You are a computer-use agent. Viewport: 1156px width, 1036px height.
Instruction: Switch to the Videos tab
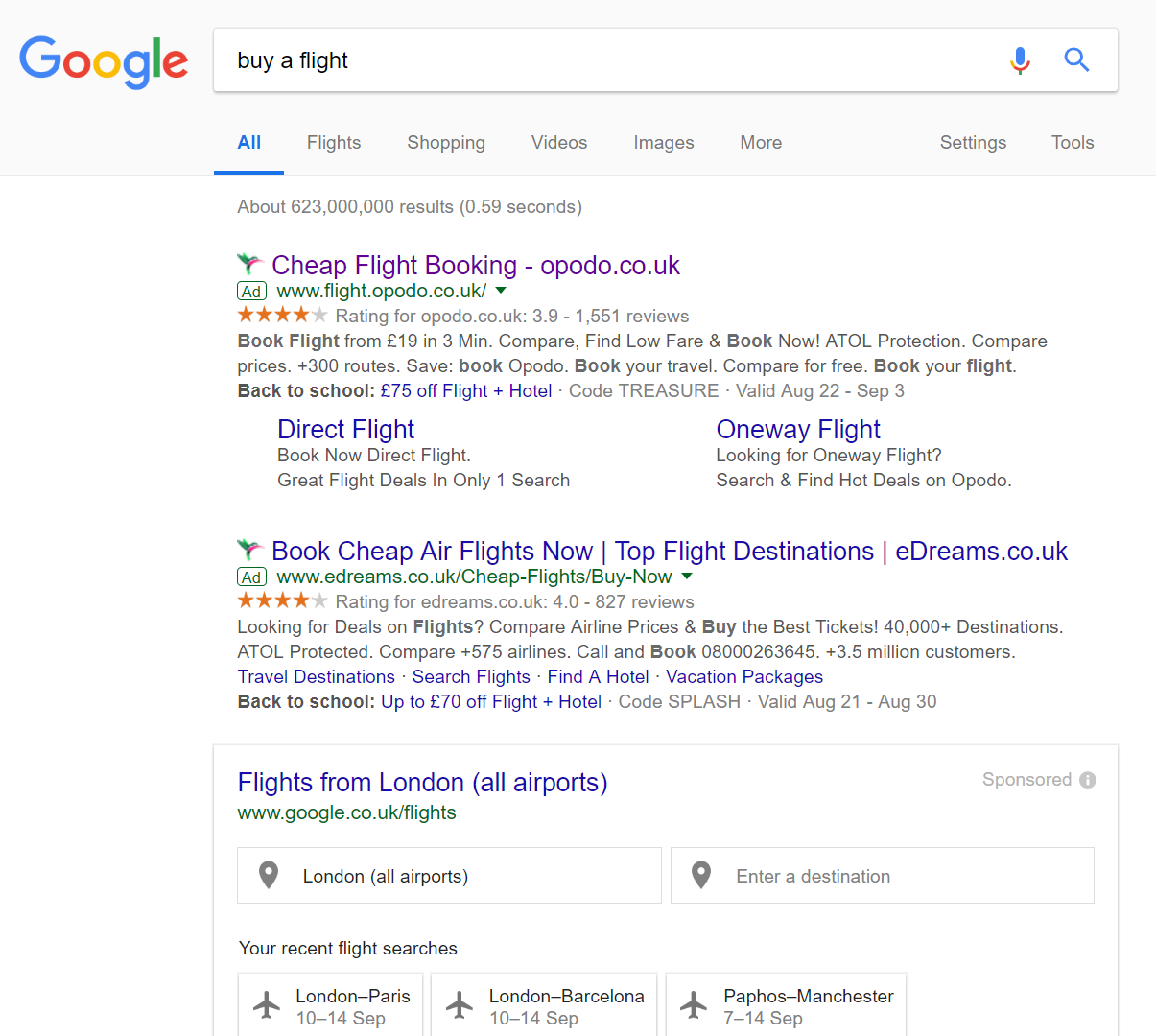point(559,143)
